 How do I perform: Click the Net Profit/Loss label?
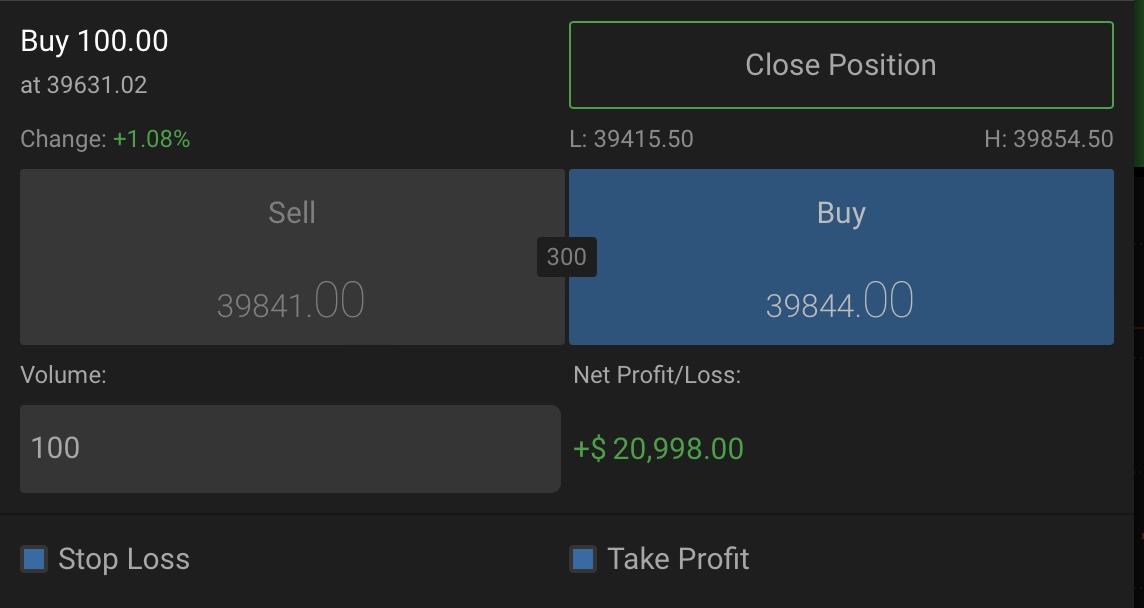[x=657, y=375]
